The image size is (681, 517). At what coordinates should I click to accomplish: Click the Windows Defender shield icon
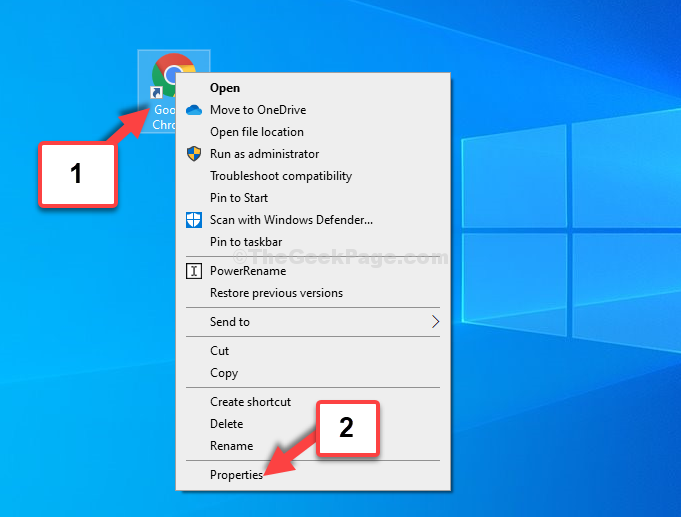tap(194, 220)
